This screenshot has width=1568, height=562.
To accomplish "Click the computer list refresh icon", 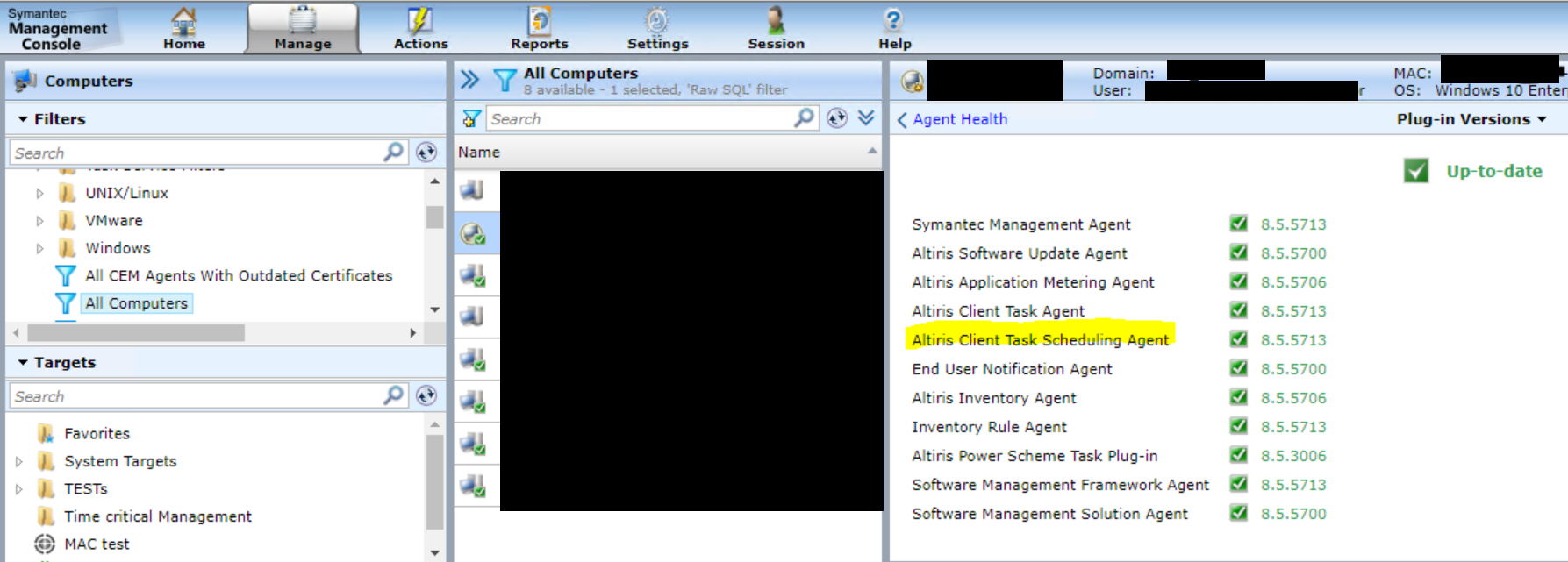I will pos(837,118).
